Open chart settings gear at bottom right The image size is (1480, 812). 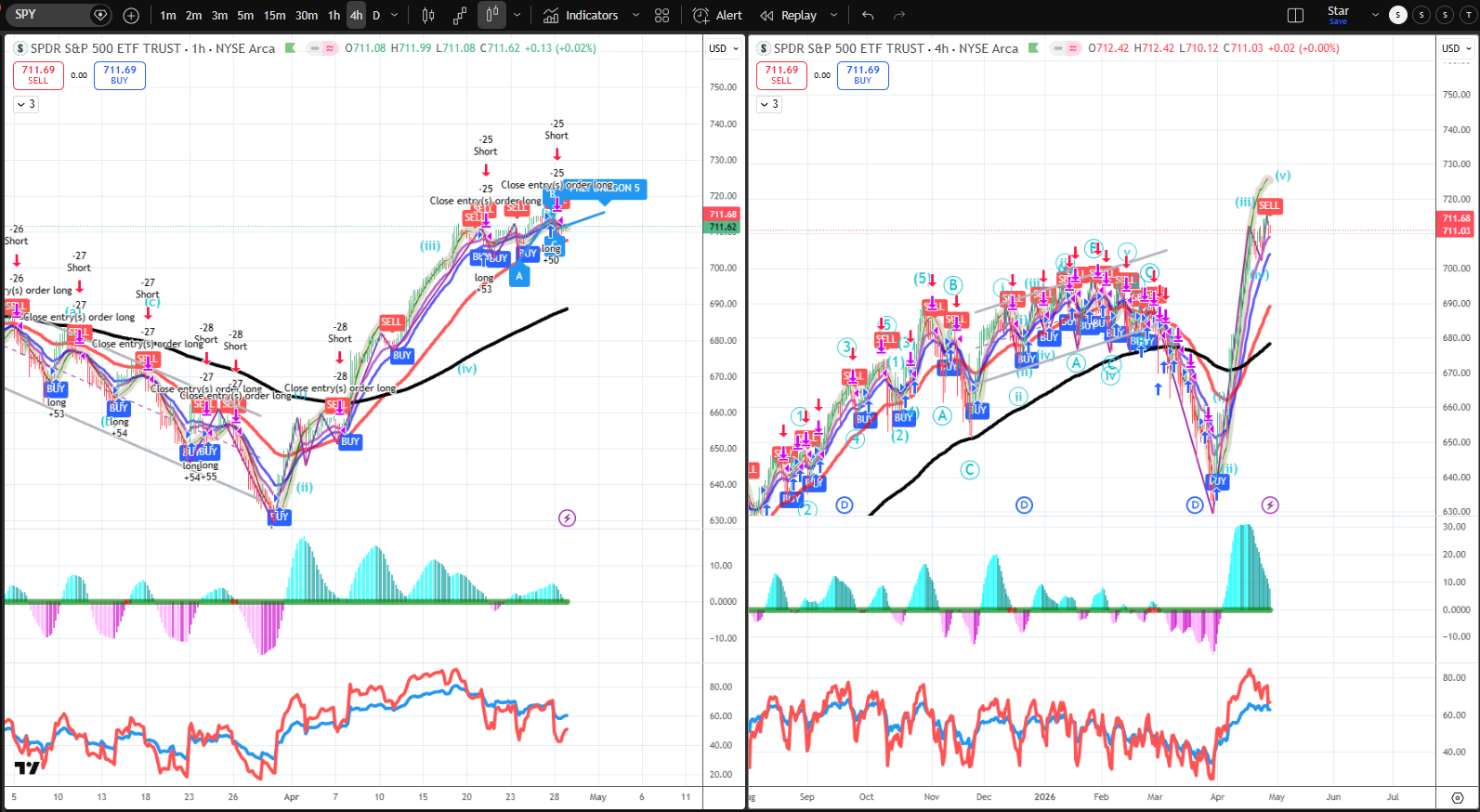[x=1457, y=797]
